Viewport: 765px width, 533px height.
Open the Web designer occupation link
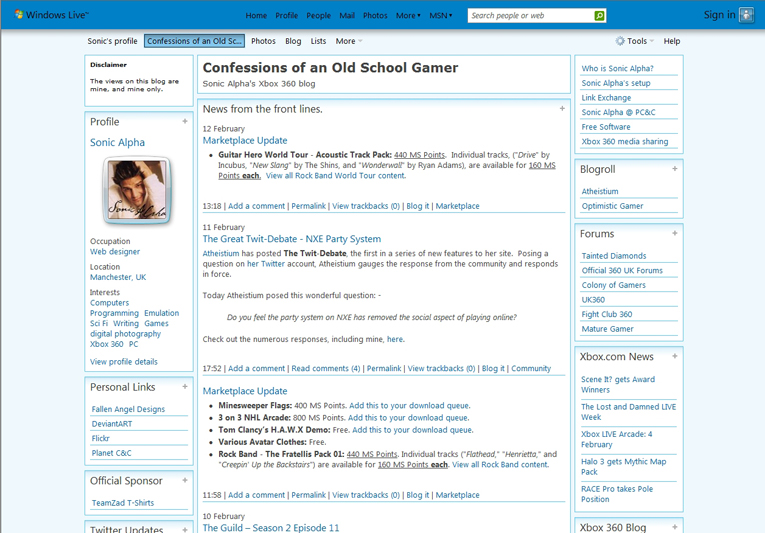coord(115,251)
